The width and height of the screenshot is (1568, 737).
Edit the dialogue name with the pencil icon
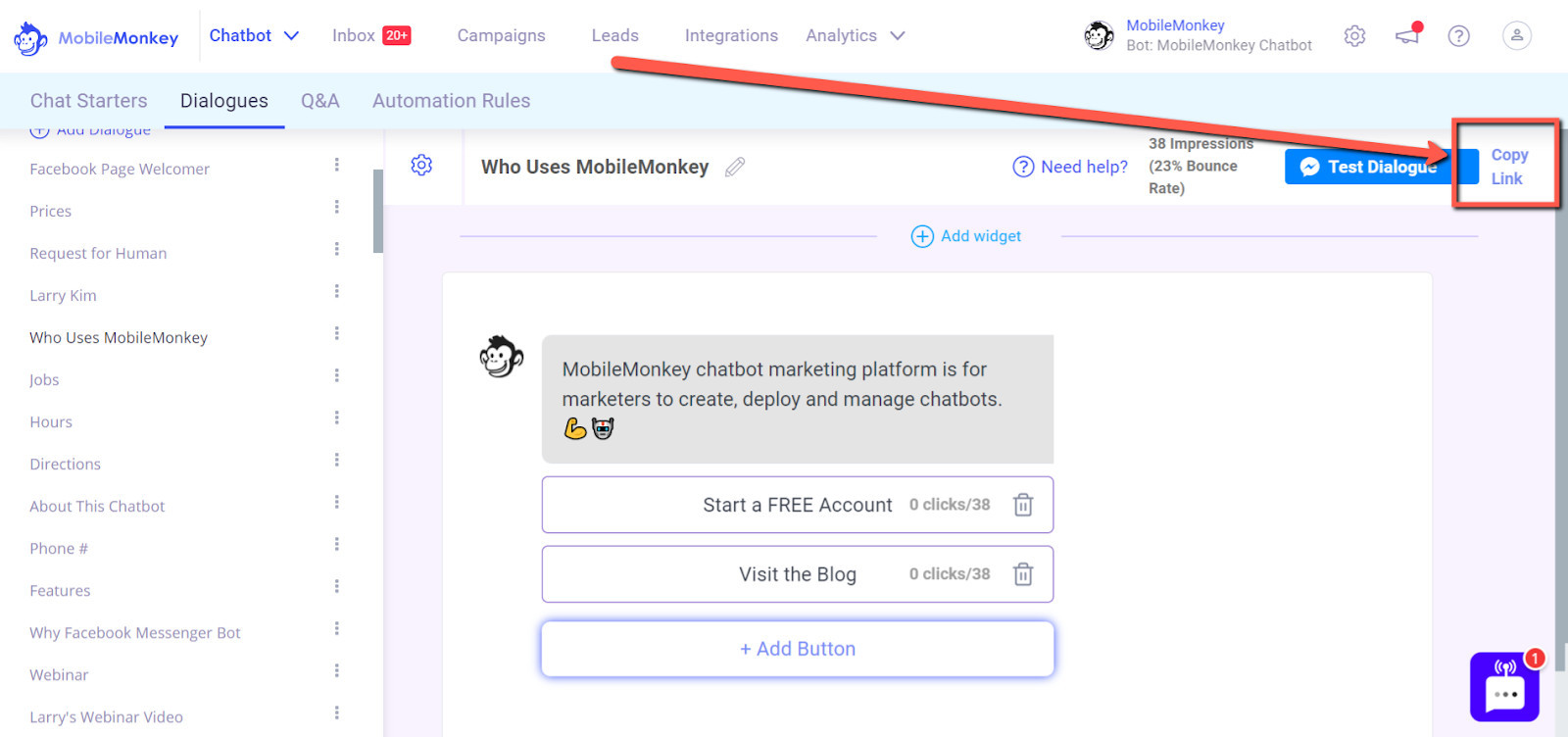pos(733,167)
